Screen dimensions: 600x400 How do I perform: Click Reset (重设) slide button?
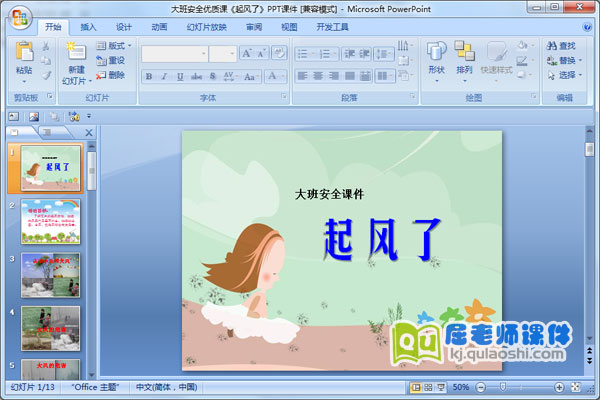(111, 60)
